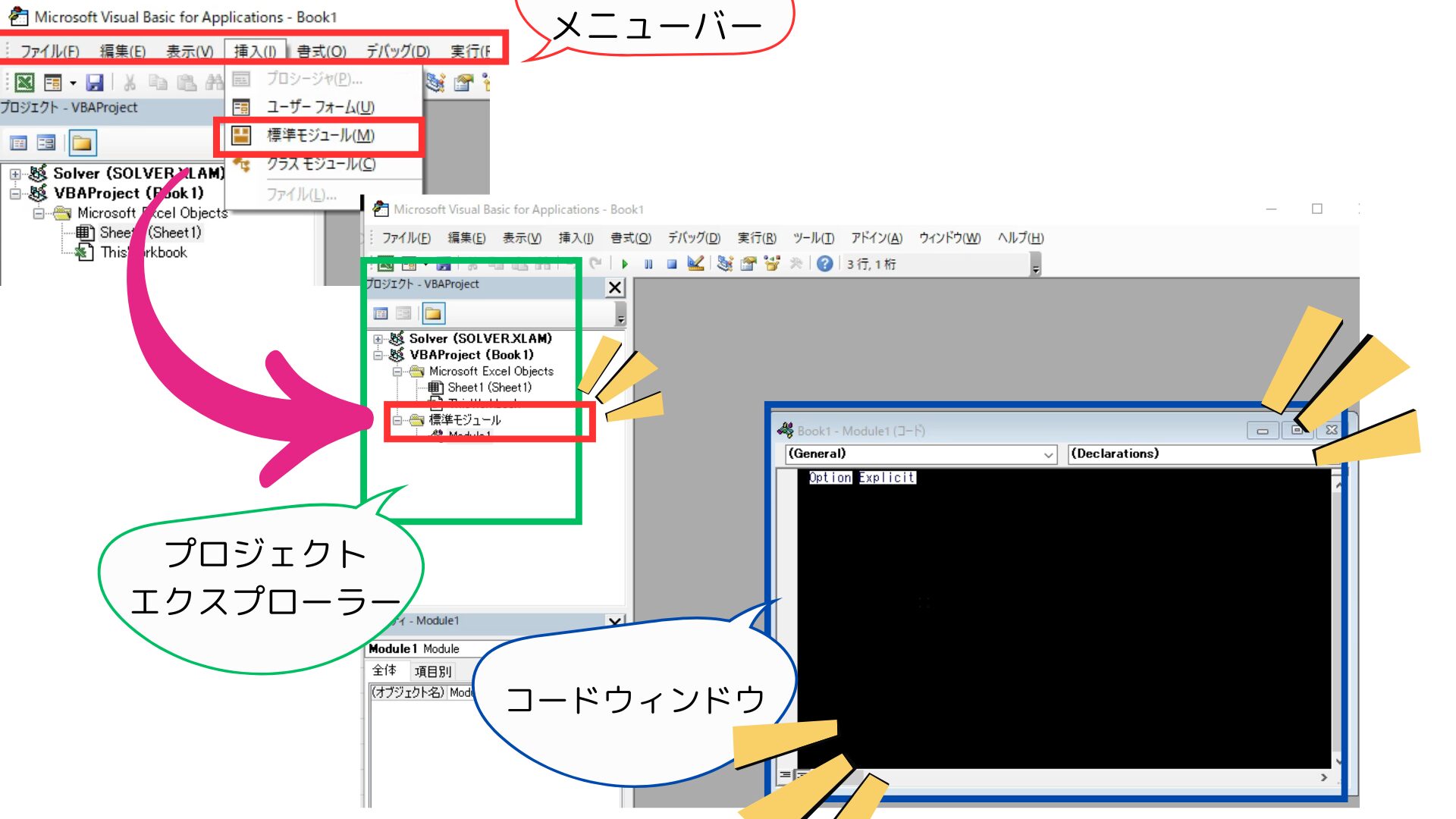Select Sheet1 (Sheet1) in lower project tree
The height and width of the screenshot is (819, 1456).
[x=489, y=388]
